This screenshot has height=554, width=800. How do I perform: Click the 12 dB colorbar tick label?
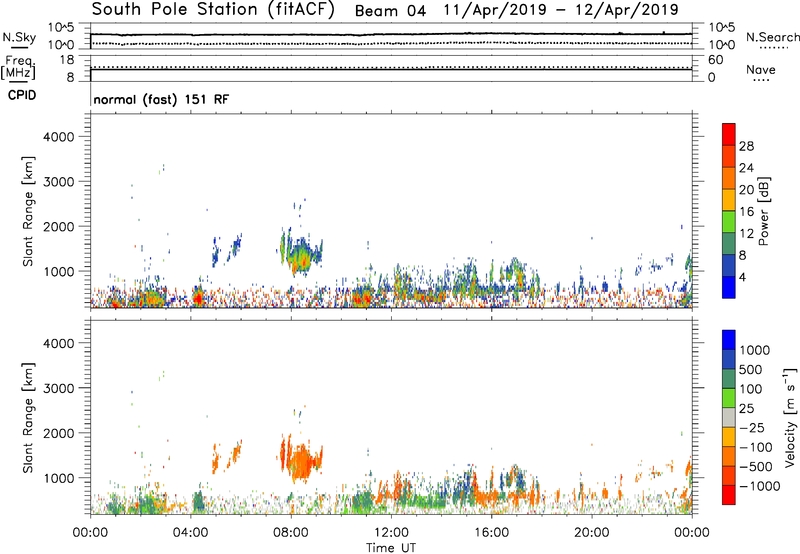[746, 234]
